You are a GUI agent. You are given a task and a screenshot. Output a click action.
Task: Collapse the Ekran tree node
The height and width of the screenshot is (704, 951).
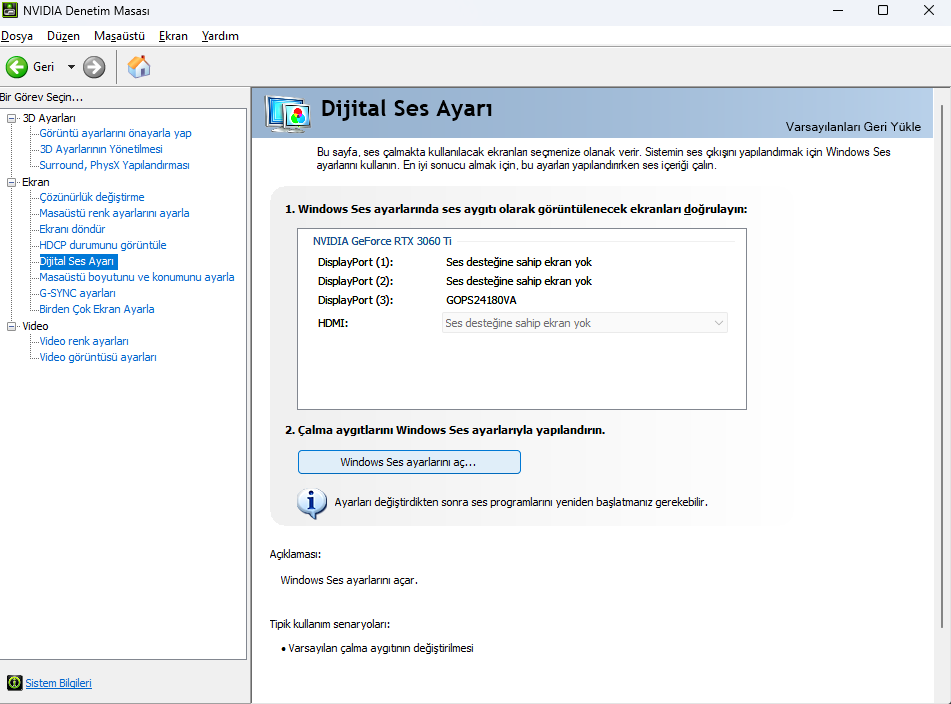click(x=12, y=182)
